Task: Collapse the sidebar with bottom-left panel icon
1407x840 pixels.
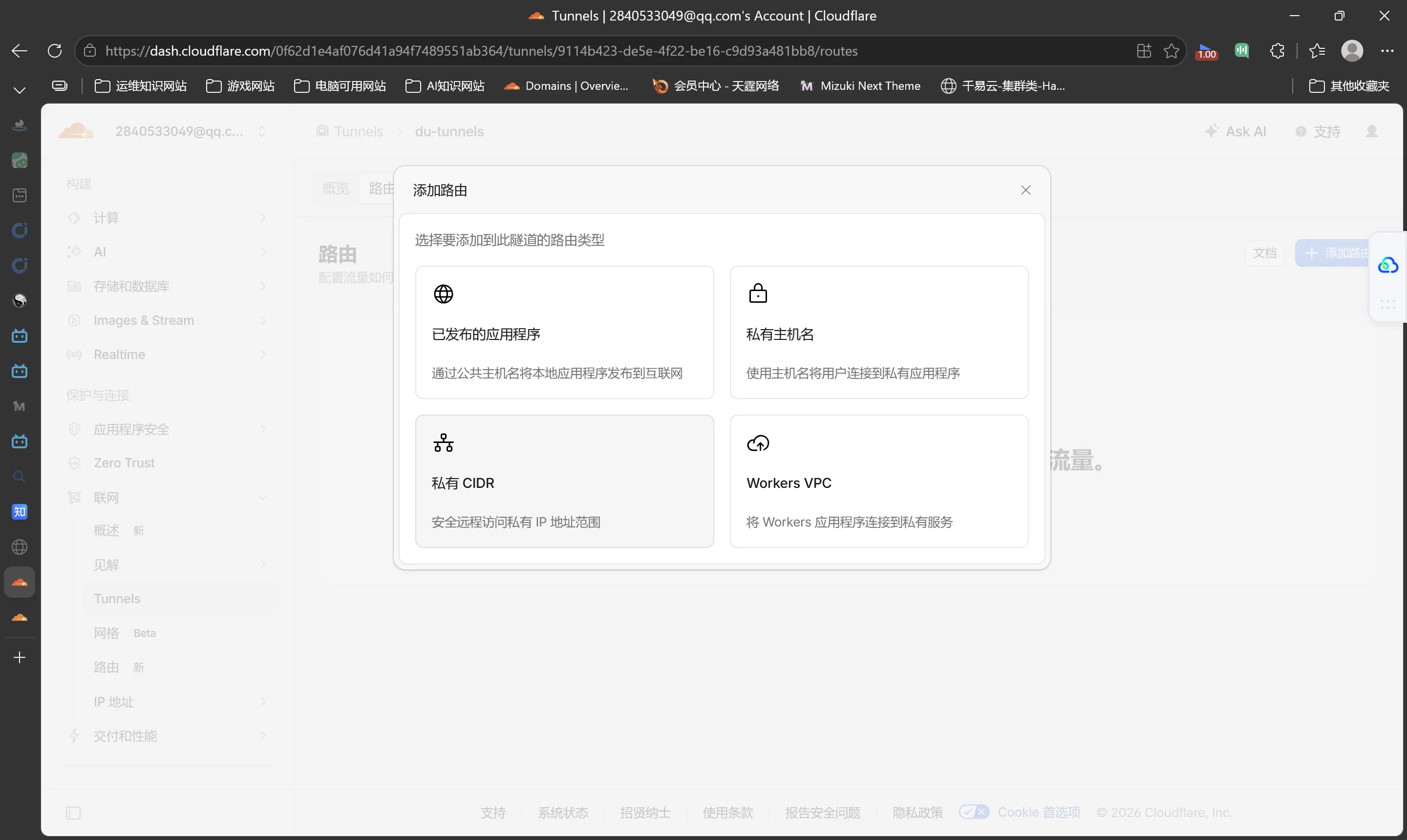Action: coord(74,813)
